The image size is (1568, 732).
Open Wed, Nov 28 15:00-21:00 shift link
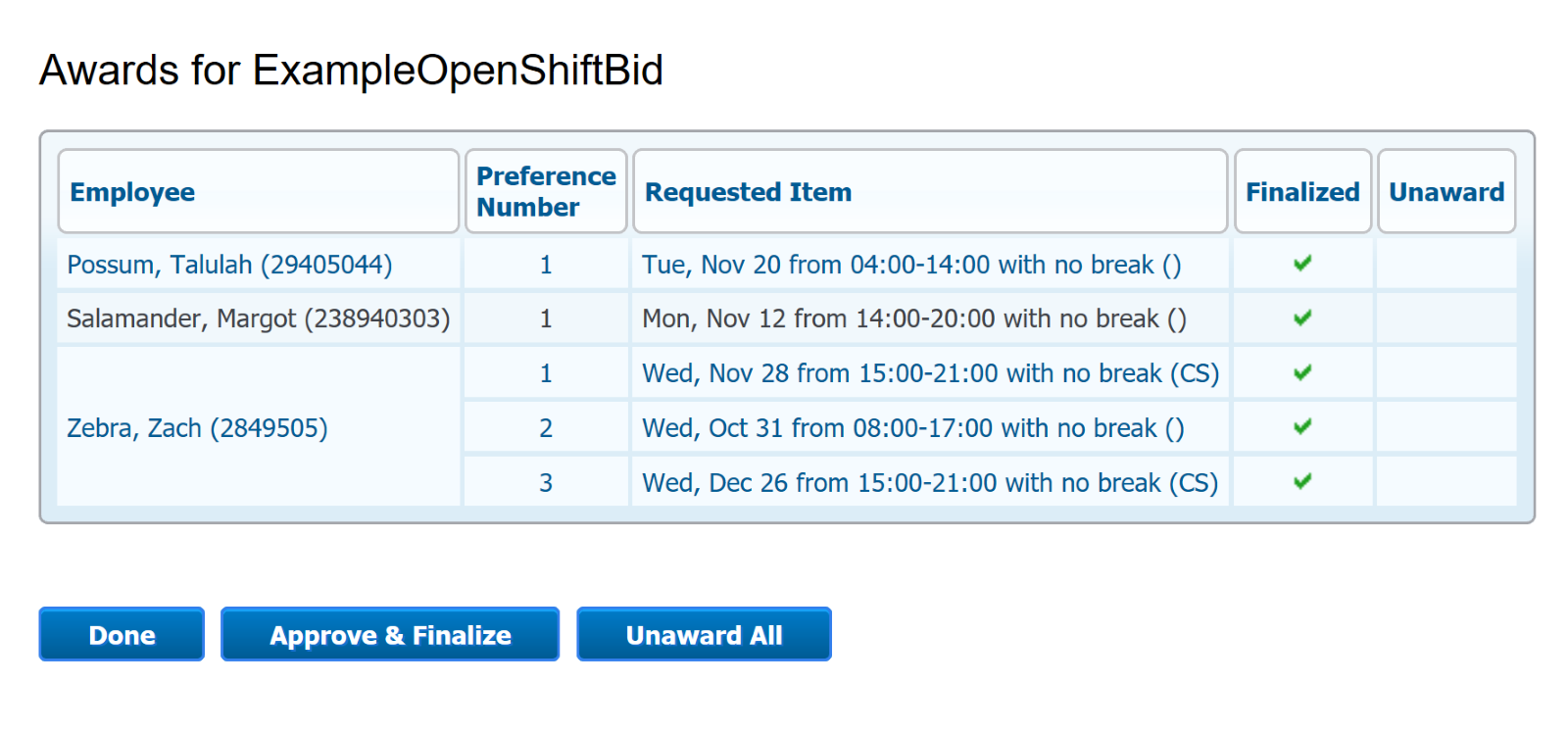[930, 373]
